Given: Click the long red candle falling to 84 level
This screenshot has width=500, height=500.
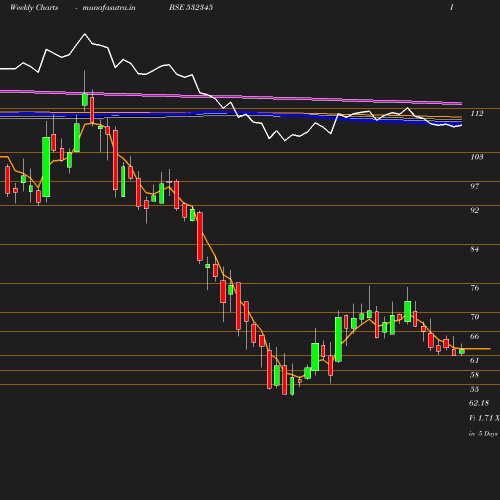Looking at the screenshot, I should 200,237.
